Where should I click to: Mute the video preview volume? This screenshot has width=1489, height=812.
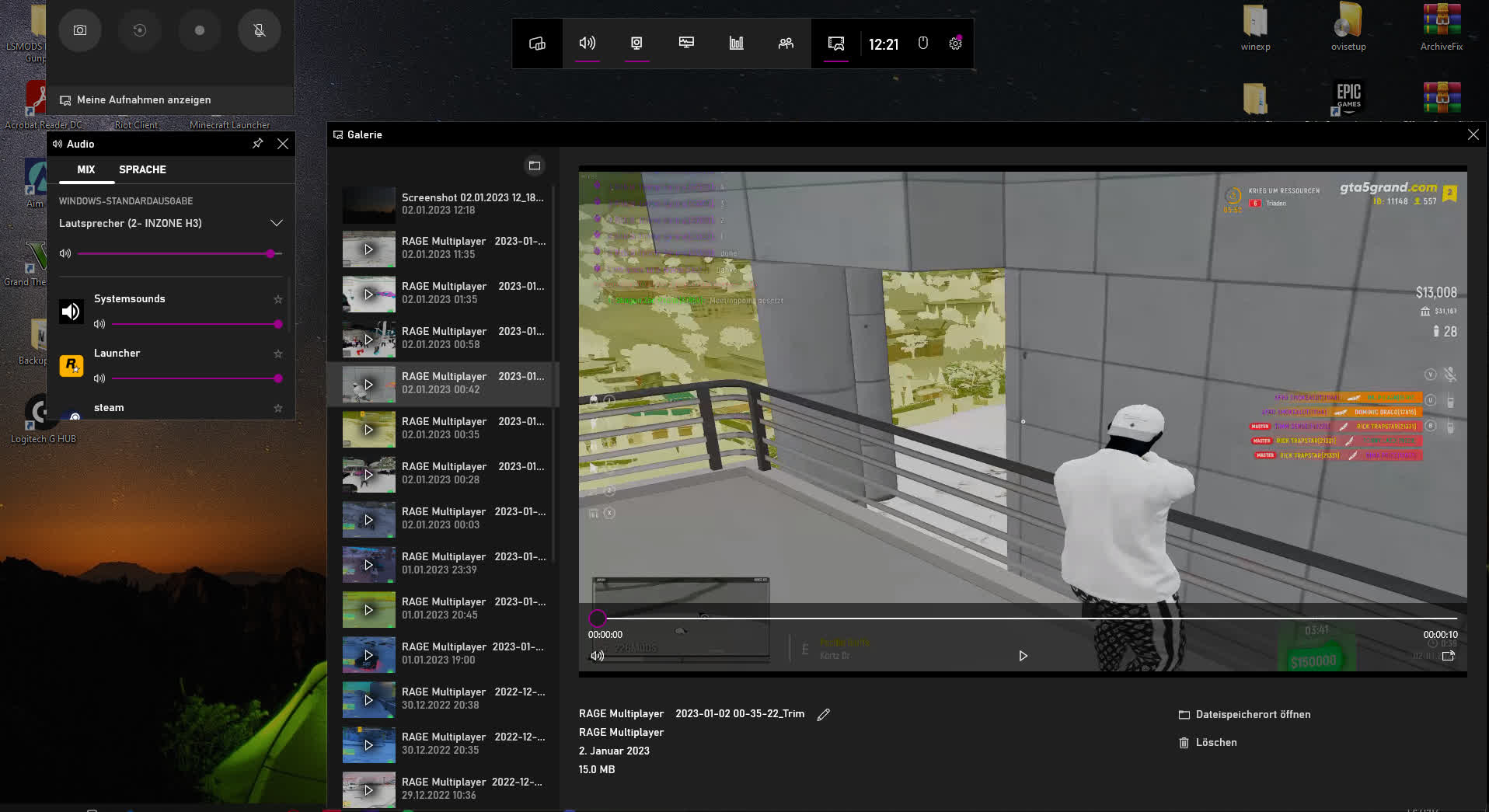click(x=597, y=656)
